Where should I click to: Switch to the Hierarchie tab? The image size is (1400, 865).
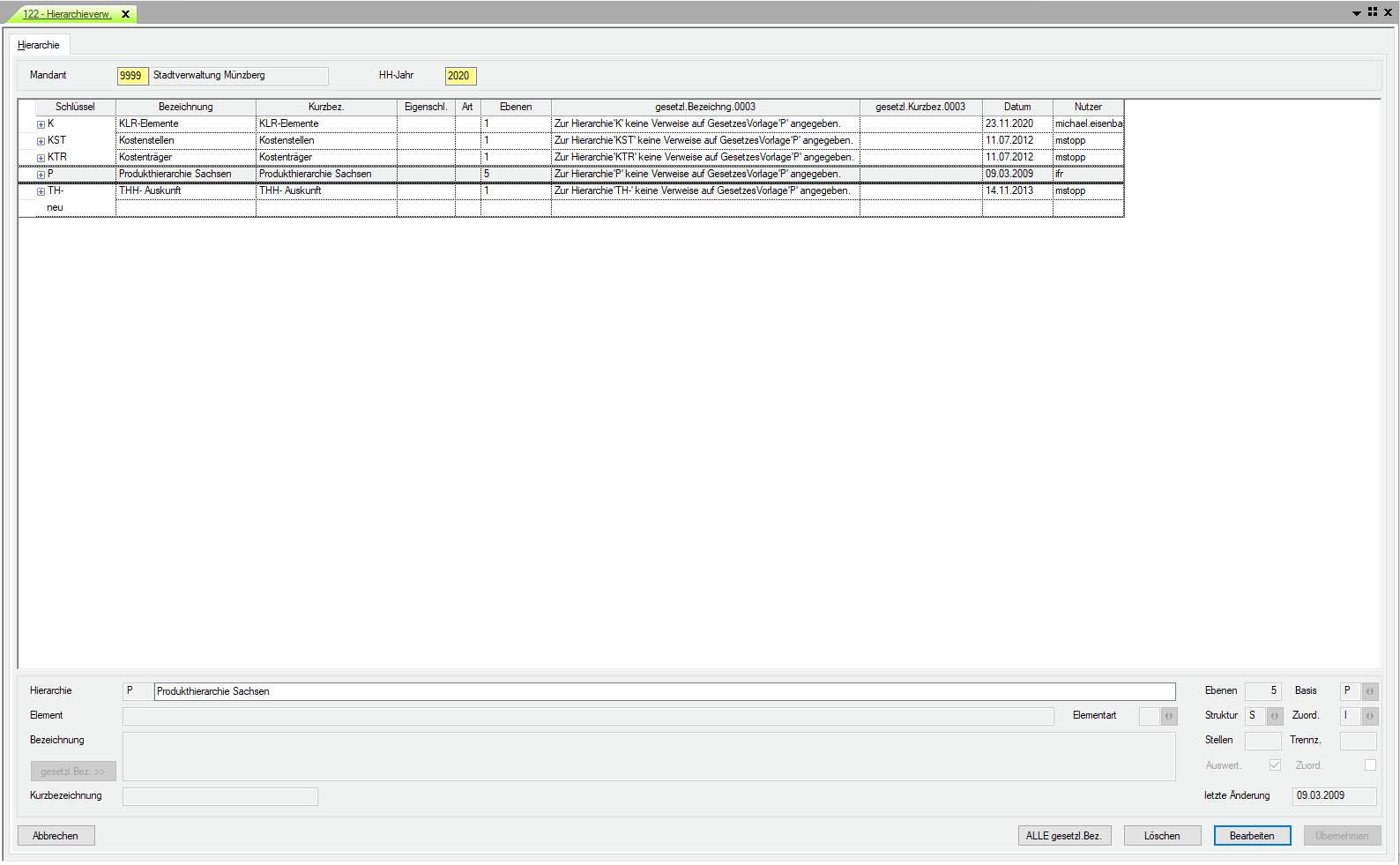coord(39,45)
